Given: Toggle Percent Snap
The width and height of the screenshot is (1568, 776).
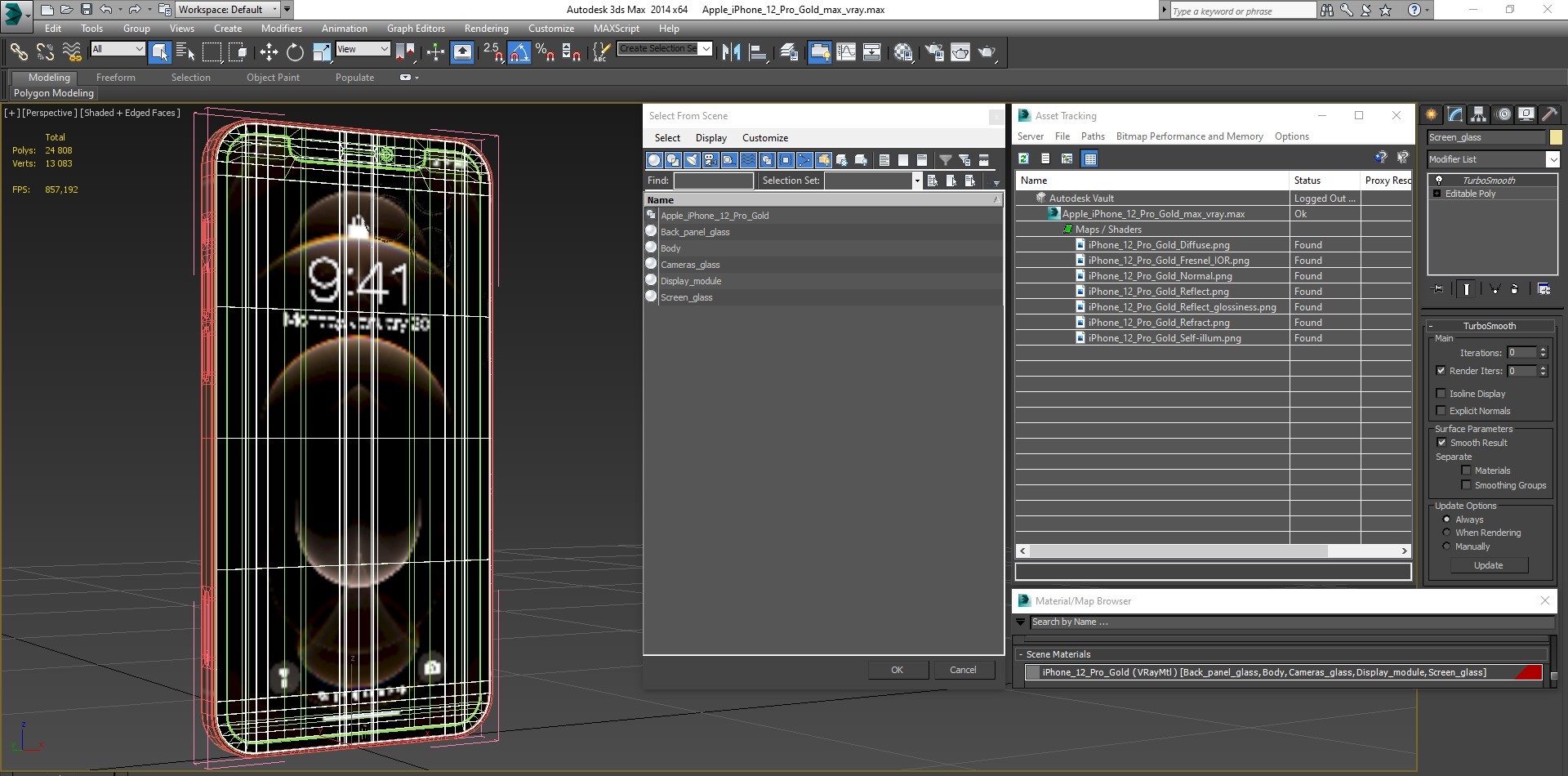Looking at the screenshot, I should 545,52.
